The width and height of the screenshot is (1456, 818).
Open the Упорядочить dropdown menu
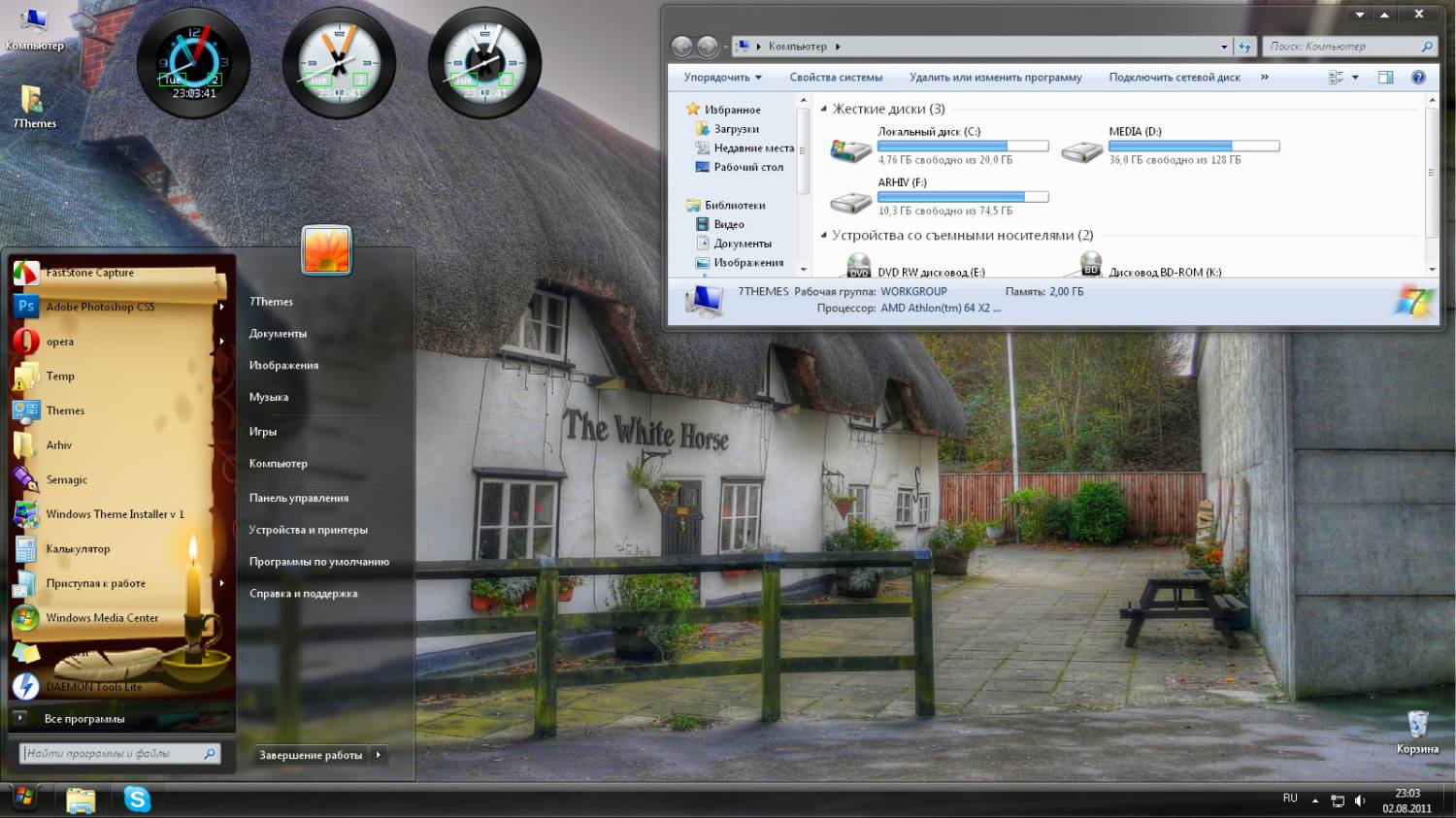pos(722,78)
